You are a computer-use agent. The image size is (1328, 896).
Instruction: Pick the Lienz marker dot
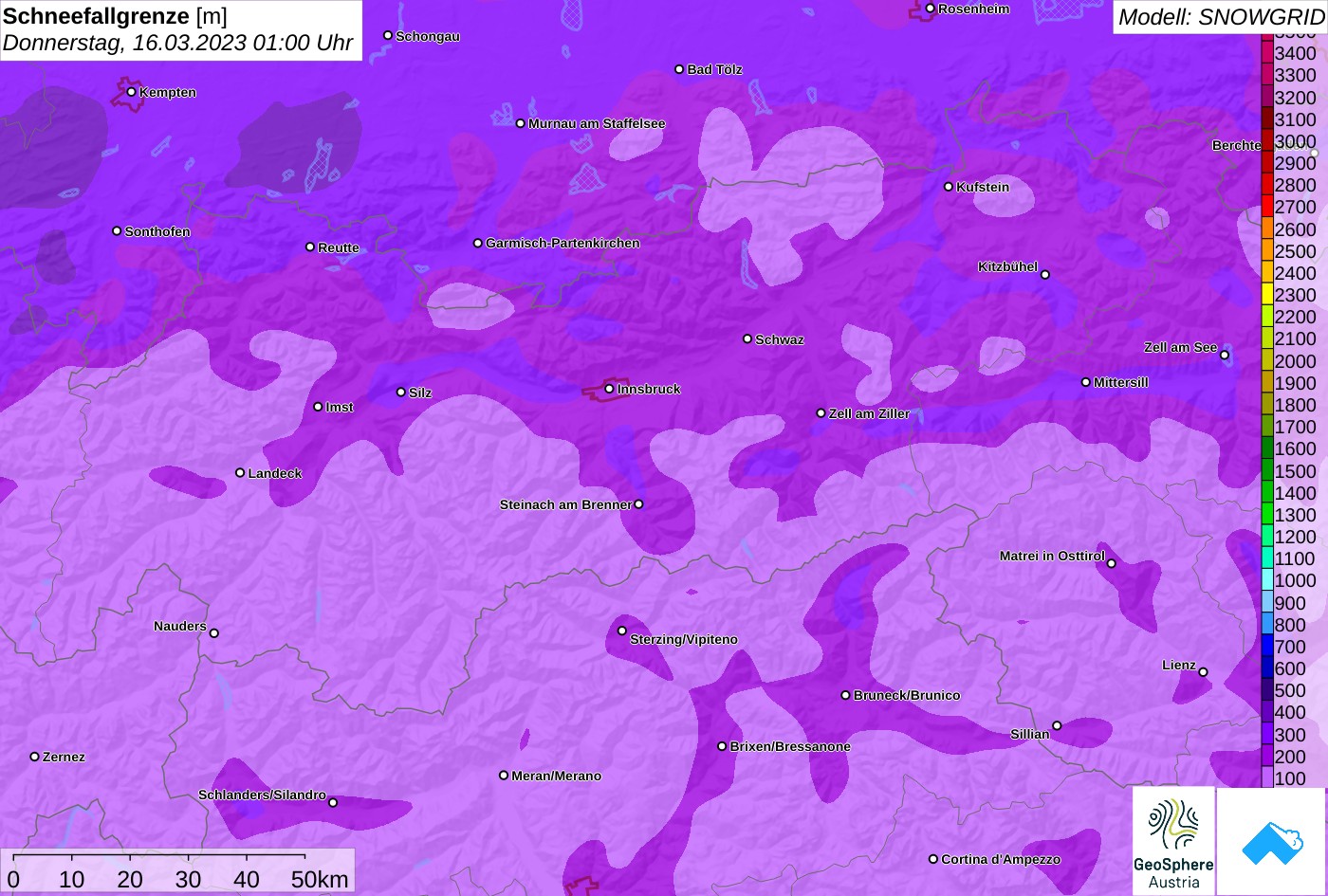pyautogui.click(x=1203, y=672)
